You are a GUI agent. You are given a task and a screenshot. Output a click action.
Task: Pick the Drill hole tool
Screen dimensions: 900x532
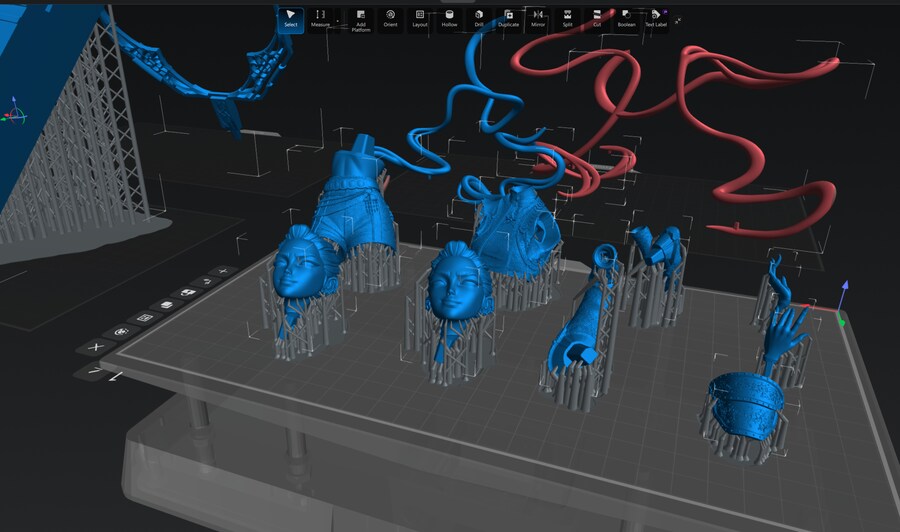point(479,18)
